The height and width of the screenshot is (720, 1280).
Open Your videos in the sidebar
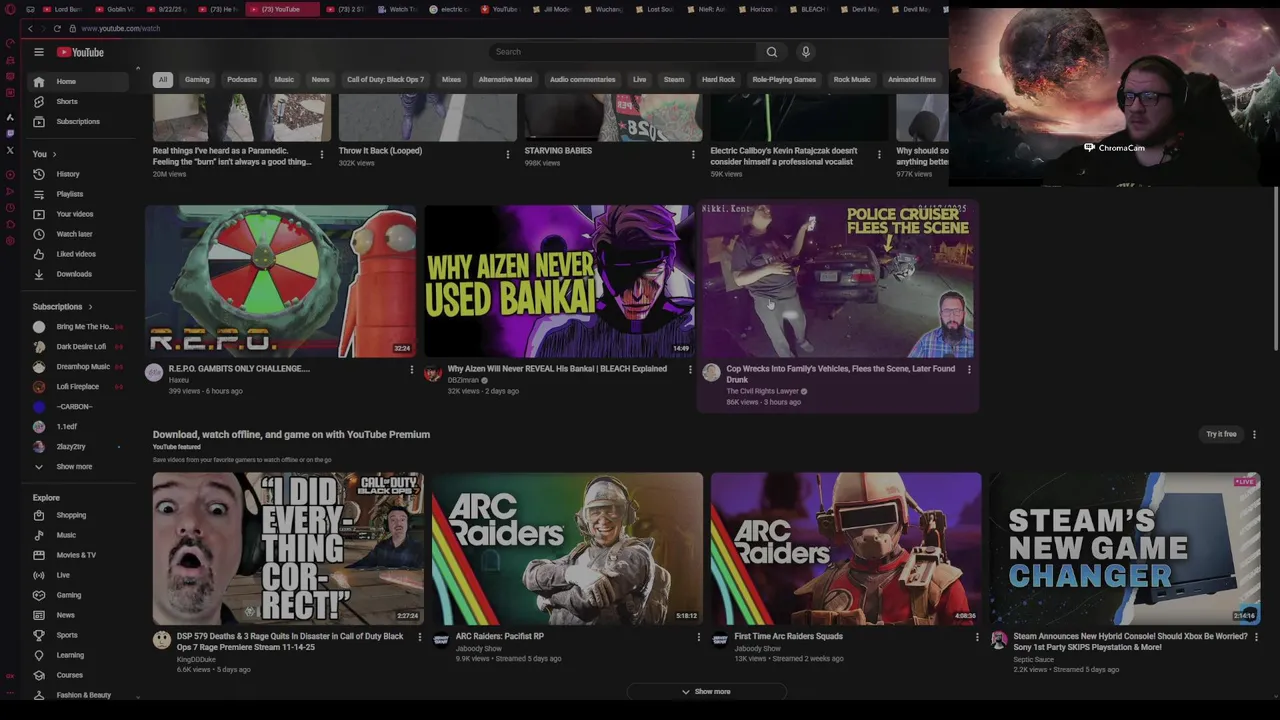click(x=76, y=214)
